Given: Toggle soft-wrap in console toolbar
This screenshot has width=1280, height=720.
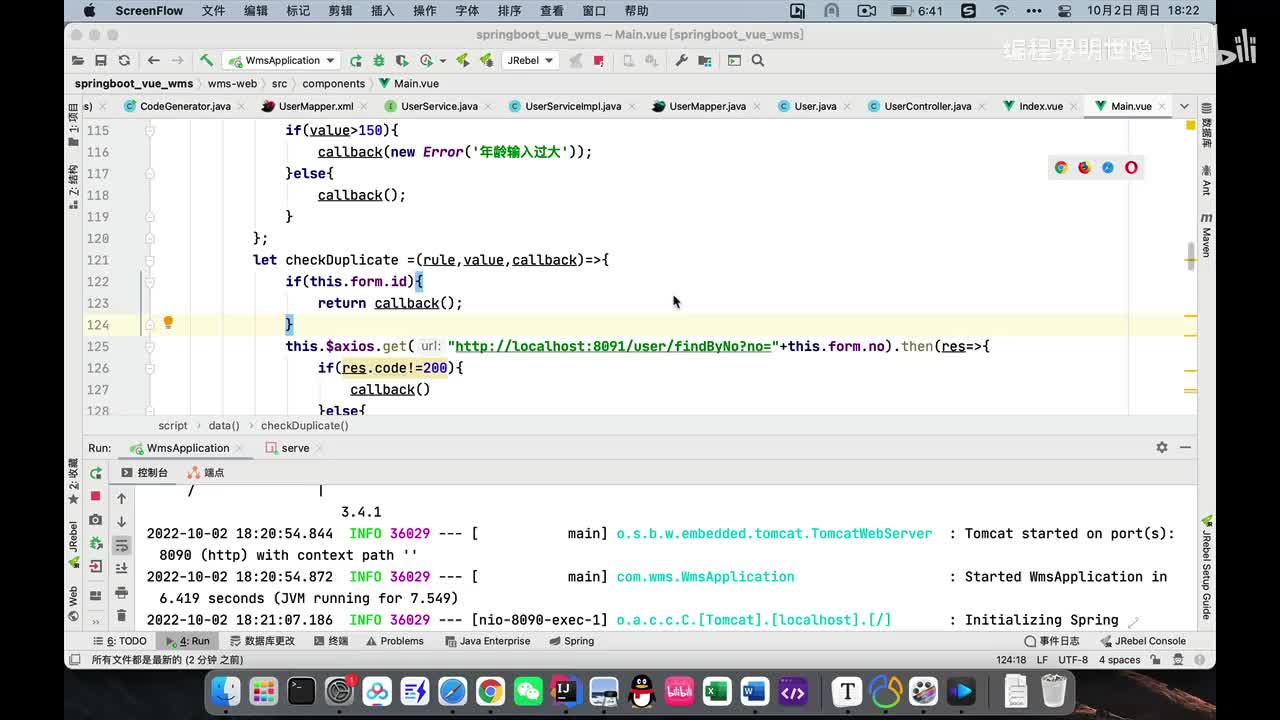Looking at the screenshot, I should tap(122, 545).
